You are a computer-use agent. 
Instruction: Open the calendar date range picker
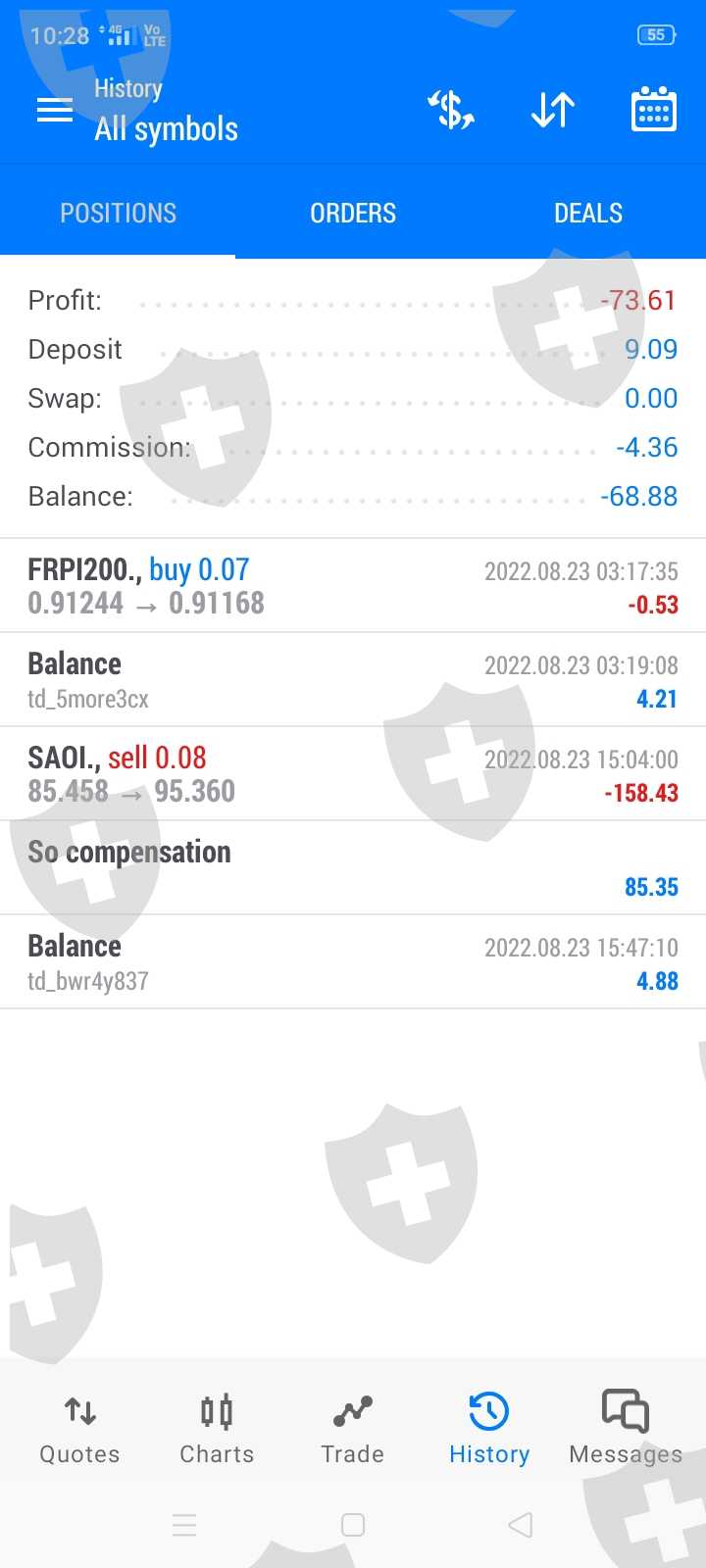pyautogui.click(x=653, y=110)
